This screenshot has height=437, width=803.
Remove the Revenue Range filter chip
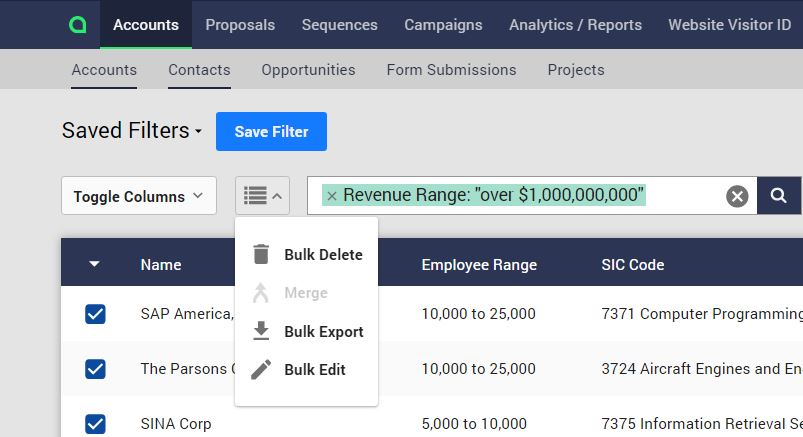click(x=332, y=196)
